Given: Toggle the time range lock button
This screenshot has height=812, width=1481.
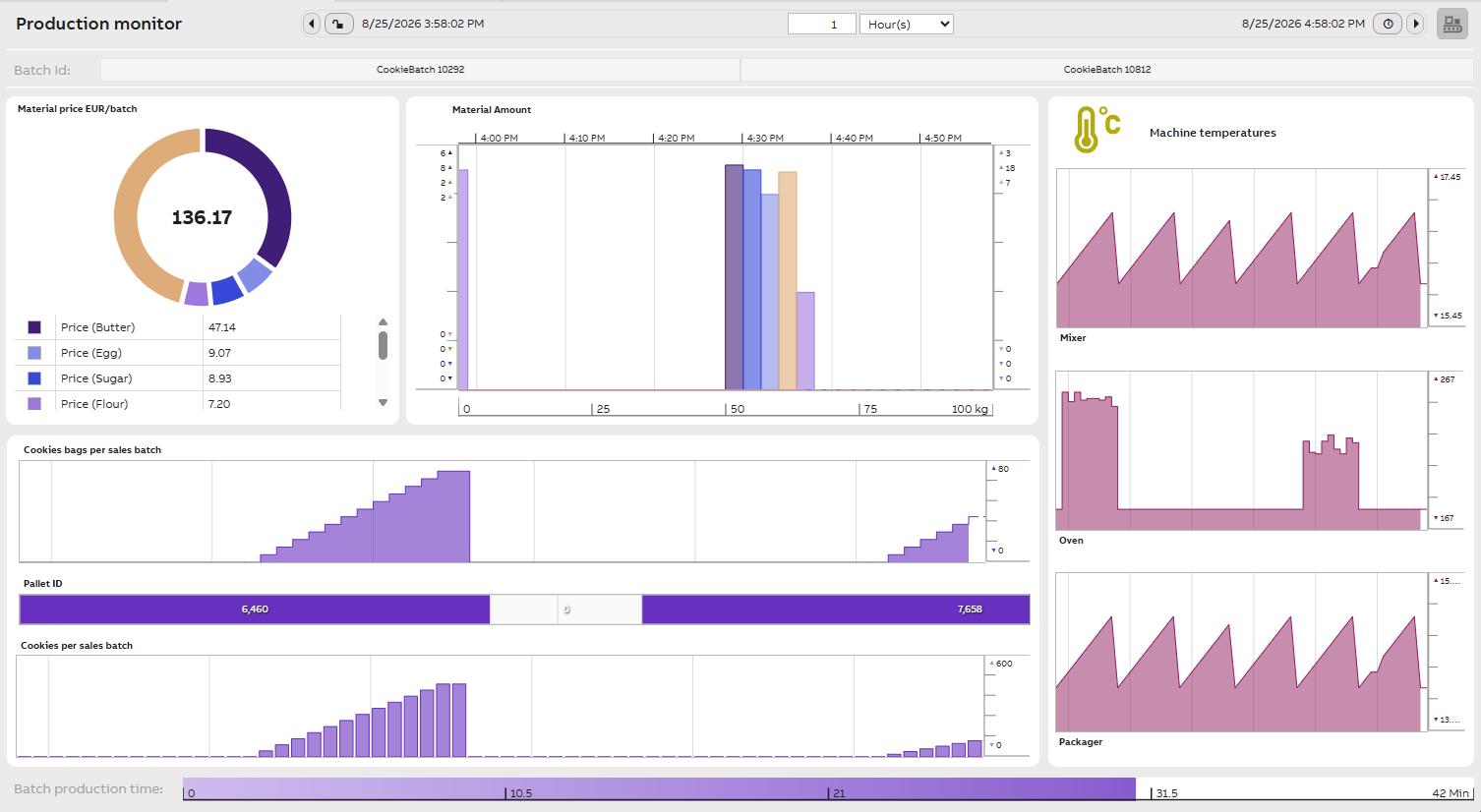Looking at the screenshot, I should pos(338,24).
